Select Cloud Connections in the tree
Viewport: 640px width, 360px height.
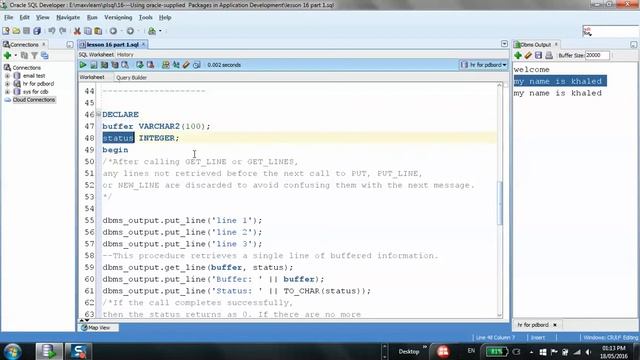(33, 100)
